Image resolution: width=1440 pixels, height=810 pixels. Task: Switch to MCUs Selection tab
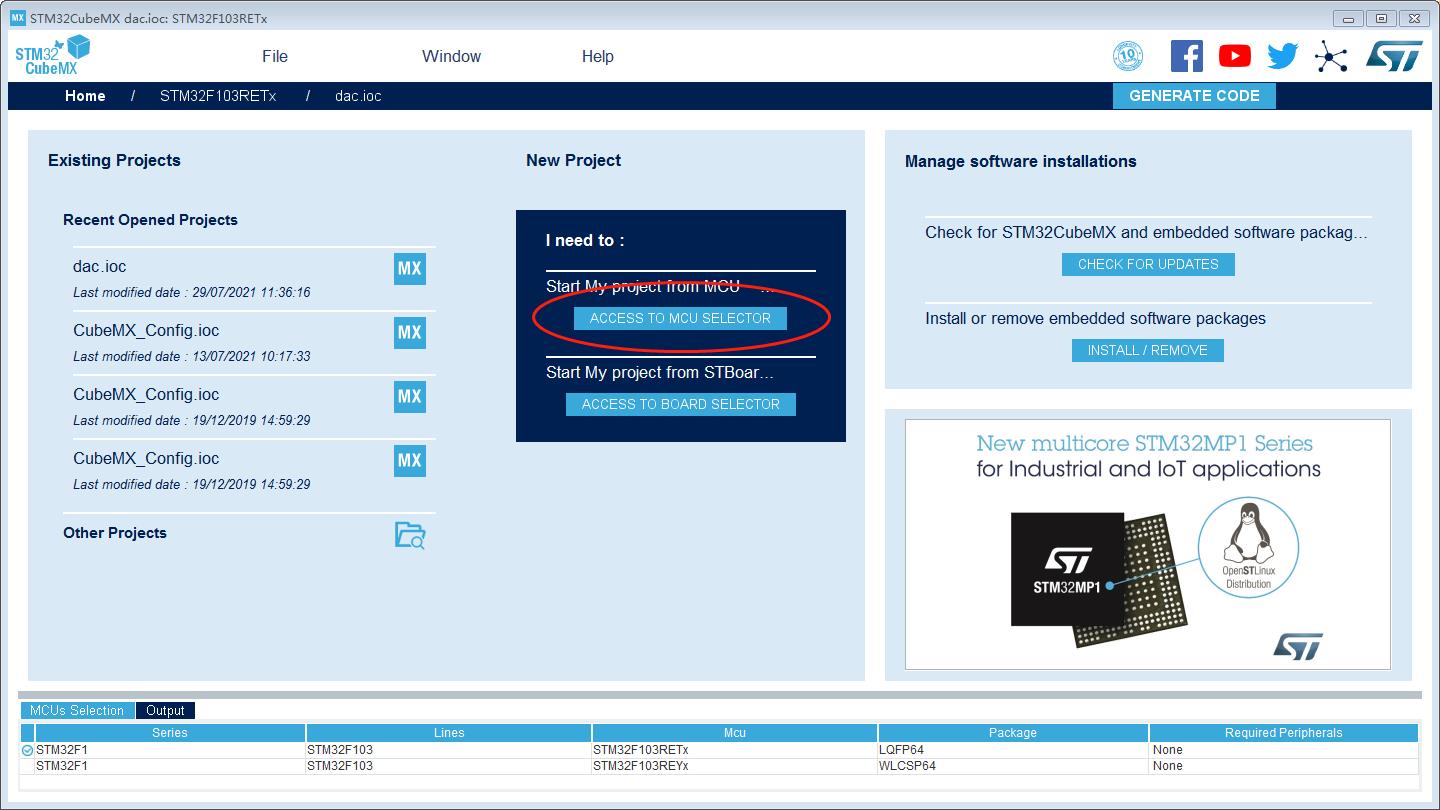(77, 710)
